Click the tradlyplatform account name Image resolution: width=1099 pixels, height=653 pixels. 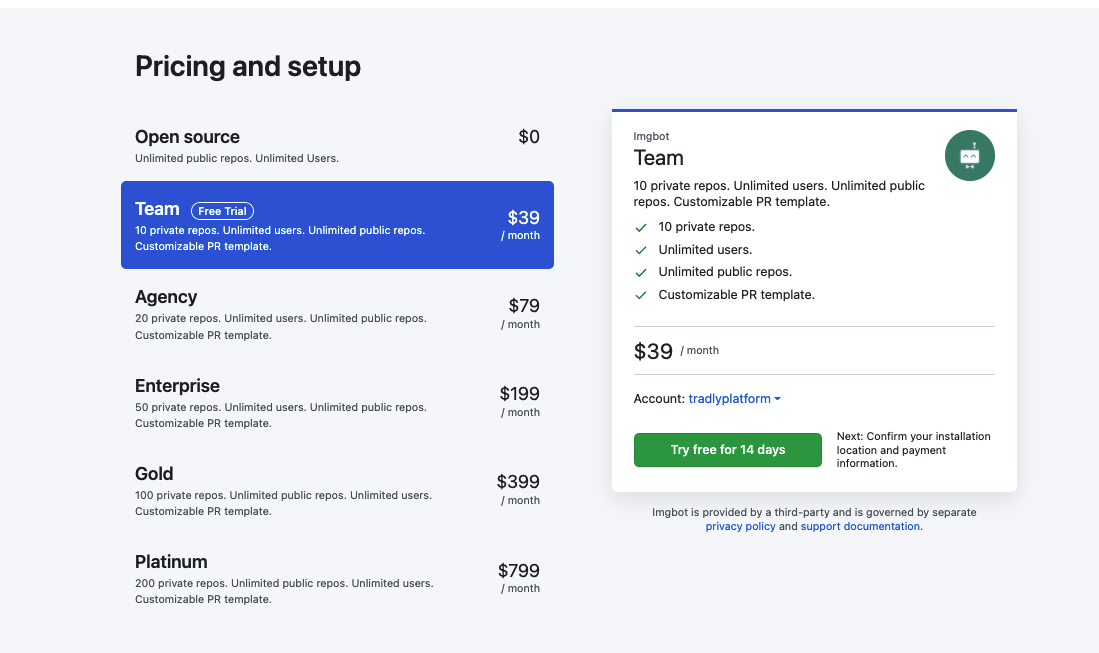point(729,398)
